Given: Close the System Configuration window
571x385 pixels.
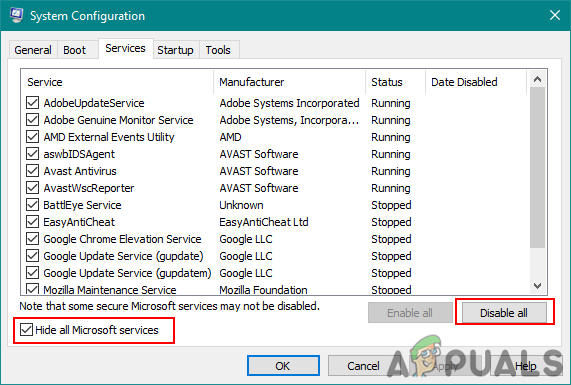Looking at the screenshot, I should [555, 15].
